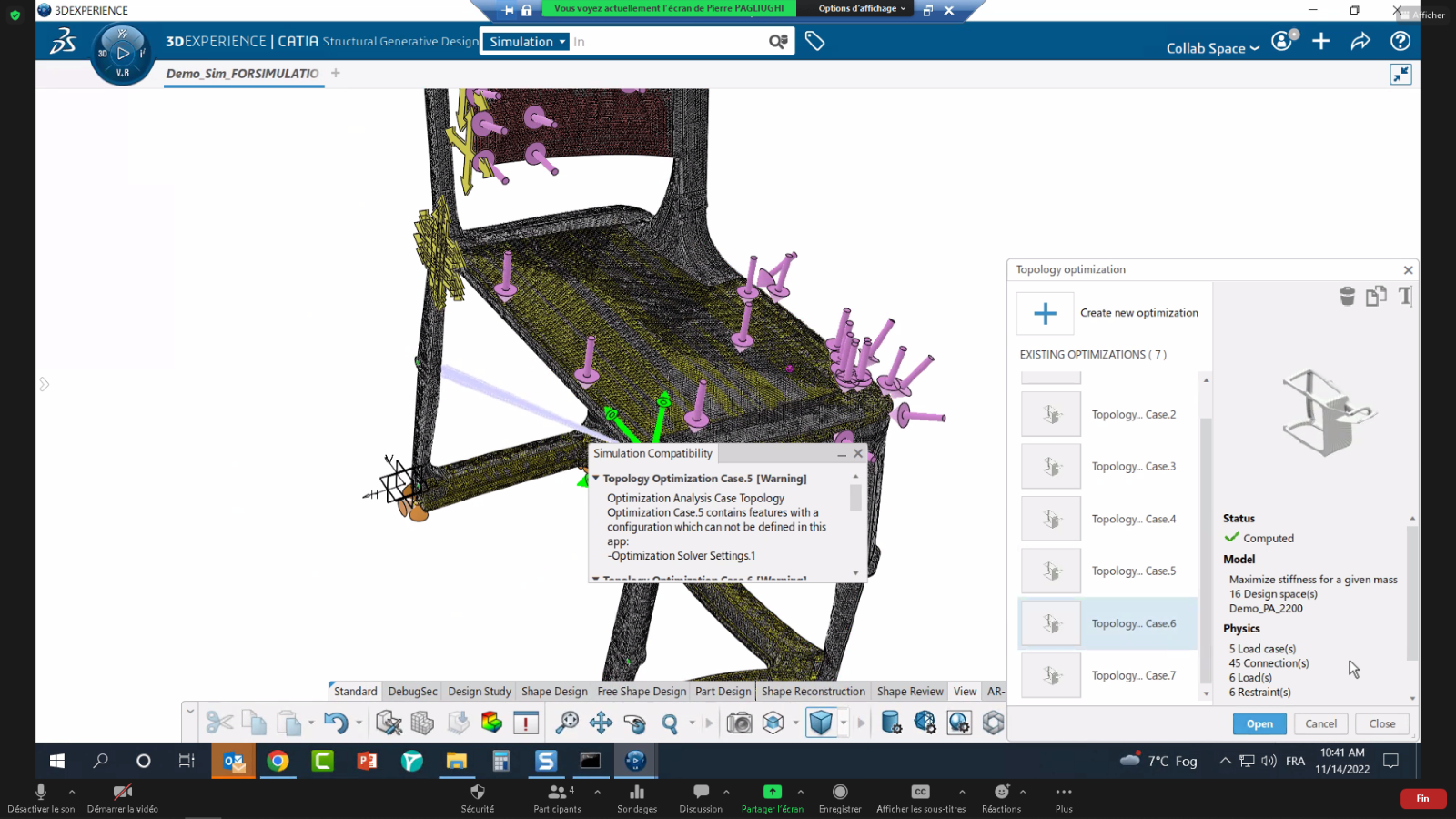Switch to the Part Design tab
The width and height of the screenshot is (1456, 819).
pyautogui.click(x=723, y=692)
